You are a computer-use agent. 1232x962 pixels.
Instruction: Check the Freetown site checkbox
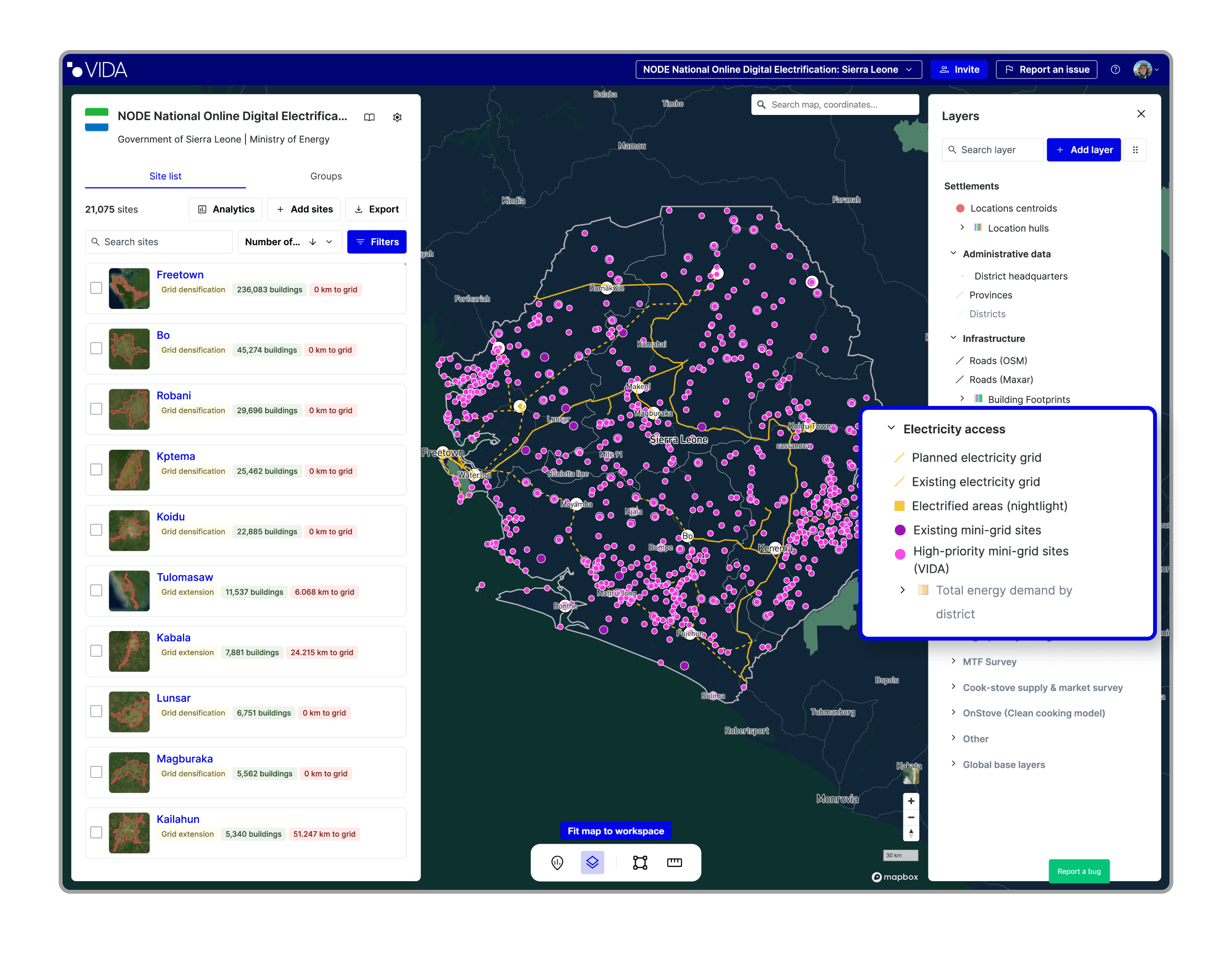[x=96, y=288]
